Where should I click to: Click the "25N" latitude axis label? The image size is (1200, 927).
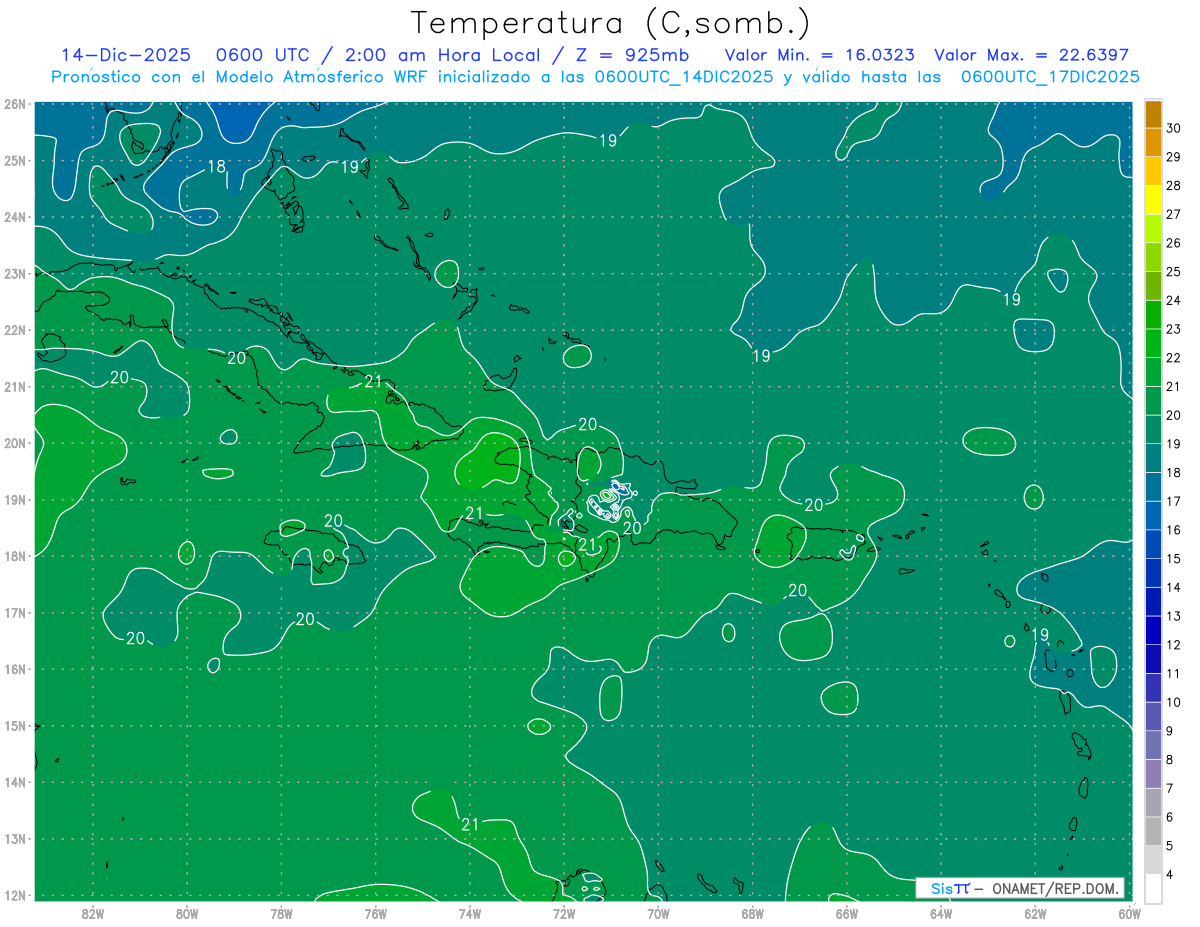(14, 160)
